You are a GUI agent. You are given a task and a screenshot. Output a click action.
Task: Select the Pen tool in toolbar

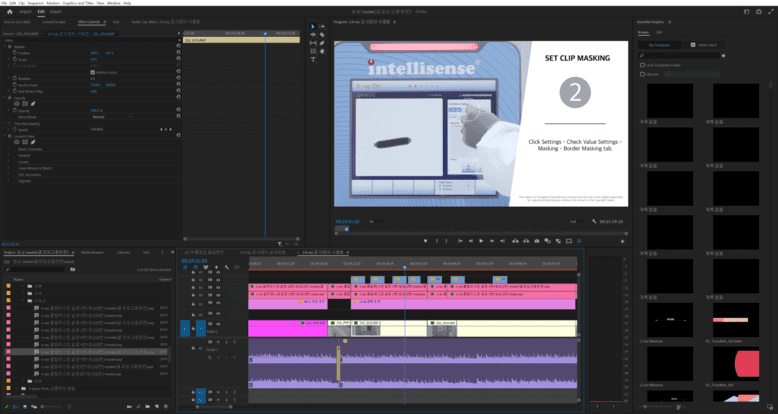pos(322,43)
